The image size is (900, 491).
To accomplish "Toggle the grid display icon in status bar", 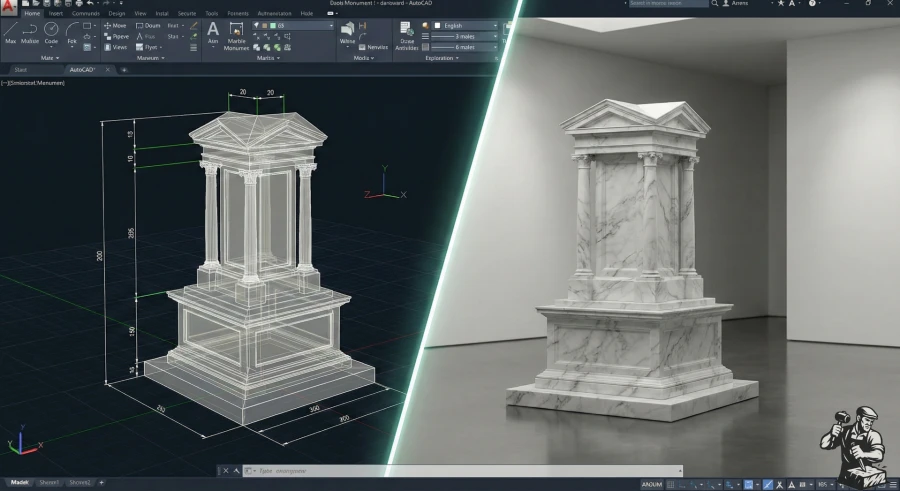I will tap(670, 485).
